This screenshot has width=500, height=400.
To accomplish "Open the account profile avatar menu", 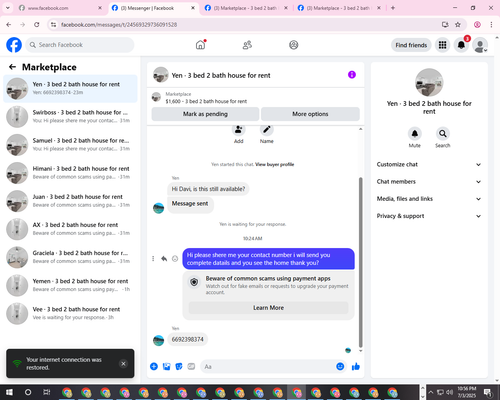I will tap(480, 45).
